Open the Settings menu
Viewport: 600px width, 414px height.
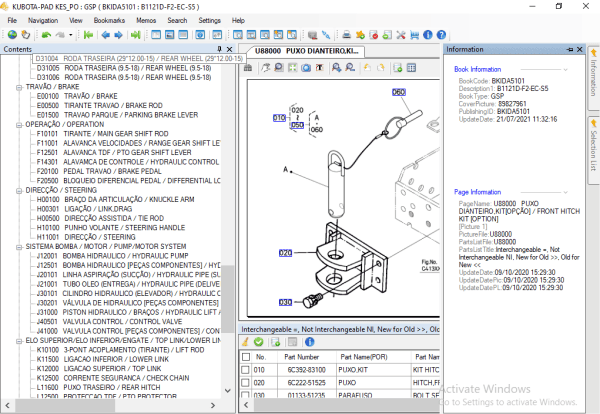coord(209,20)
